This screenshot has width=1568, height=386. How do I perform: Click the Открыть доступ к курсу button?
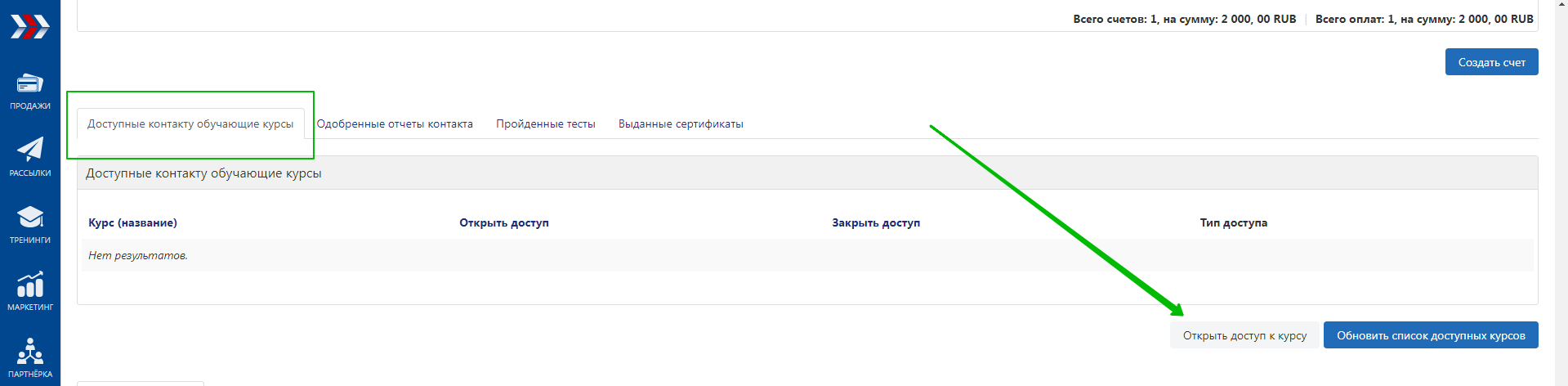click(1244, 335)
